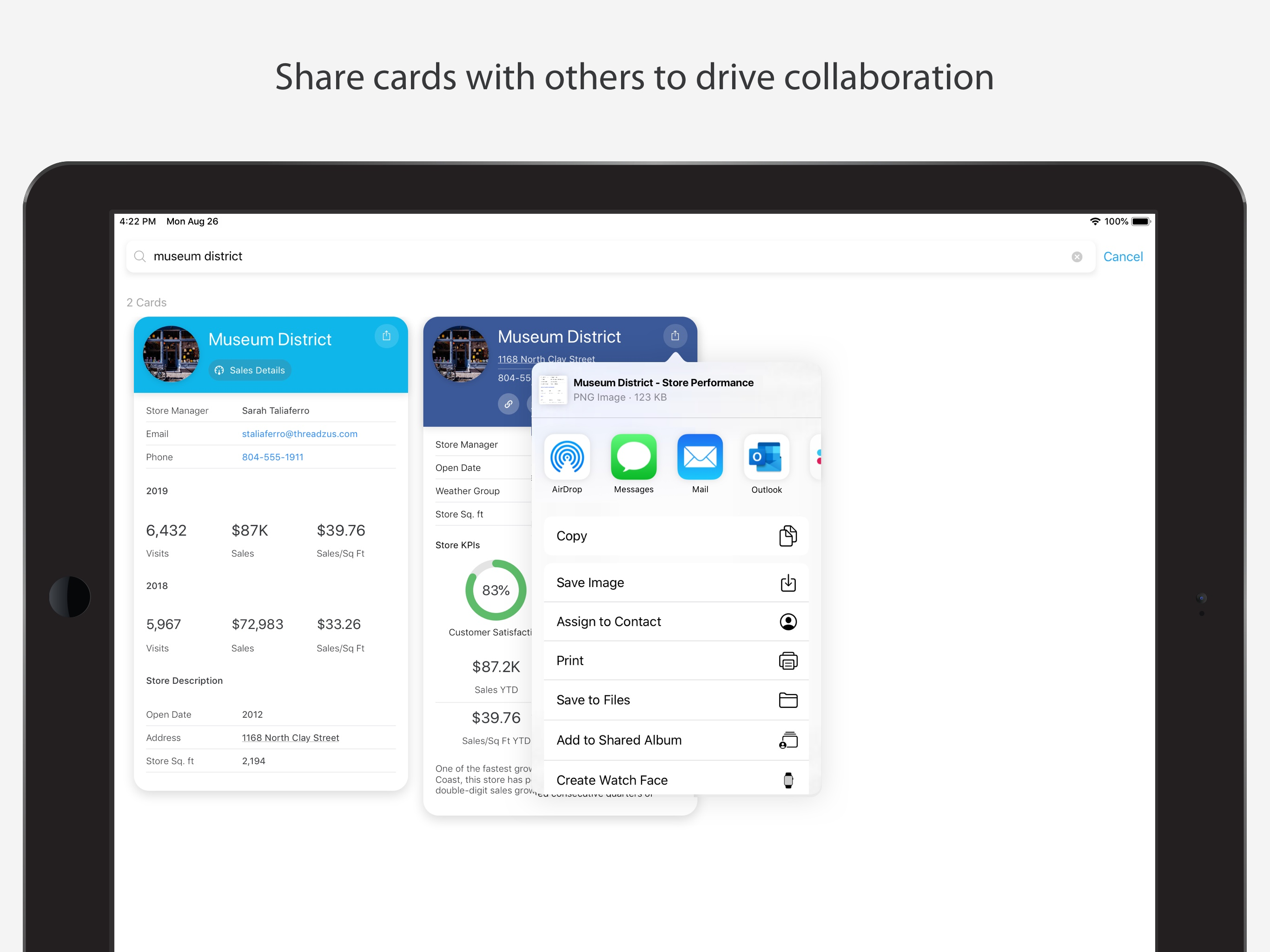Tap the link icon on store card
The width and height of the screenshot is (1270, 952).
click(x=508, y=403)
